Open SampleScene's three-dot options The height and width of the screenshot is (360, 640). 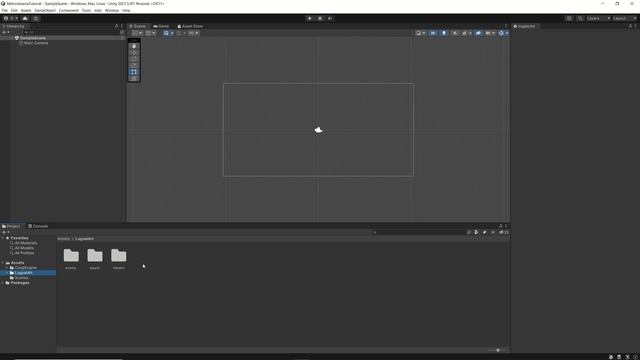tap(122, 38)
